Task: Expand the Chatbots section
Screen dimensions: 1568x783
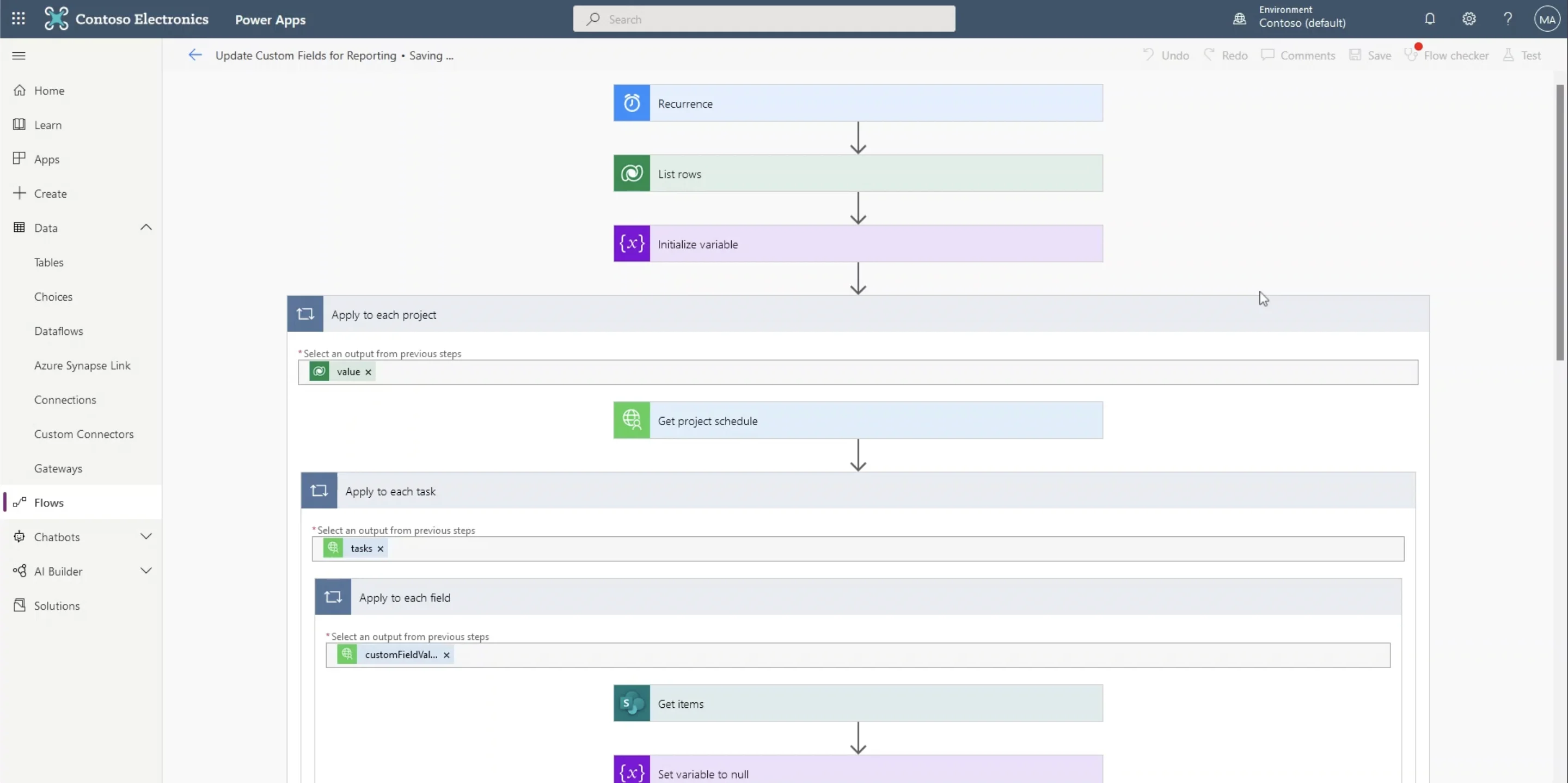Action: click(x=146, y=536)
